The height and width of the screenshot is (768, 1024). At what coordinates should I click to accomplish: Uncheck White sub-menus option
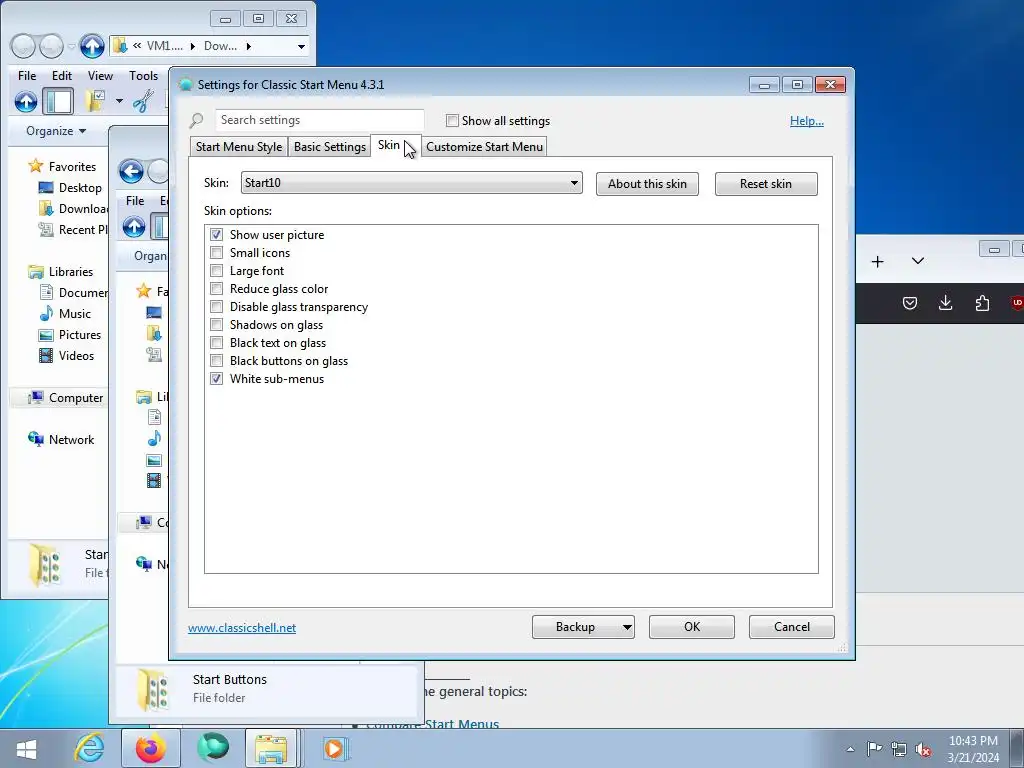(x=216, y=379)
